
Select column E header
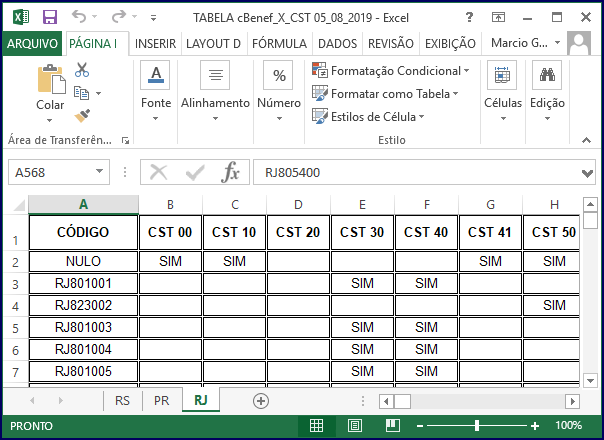tap(362, 204)
